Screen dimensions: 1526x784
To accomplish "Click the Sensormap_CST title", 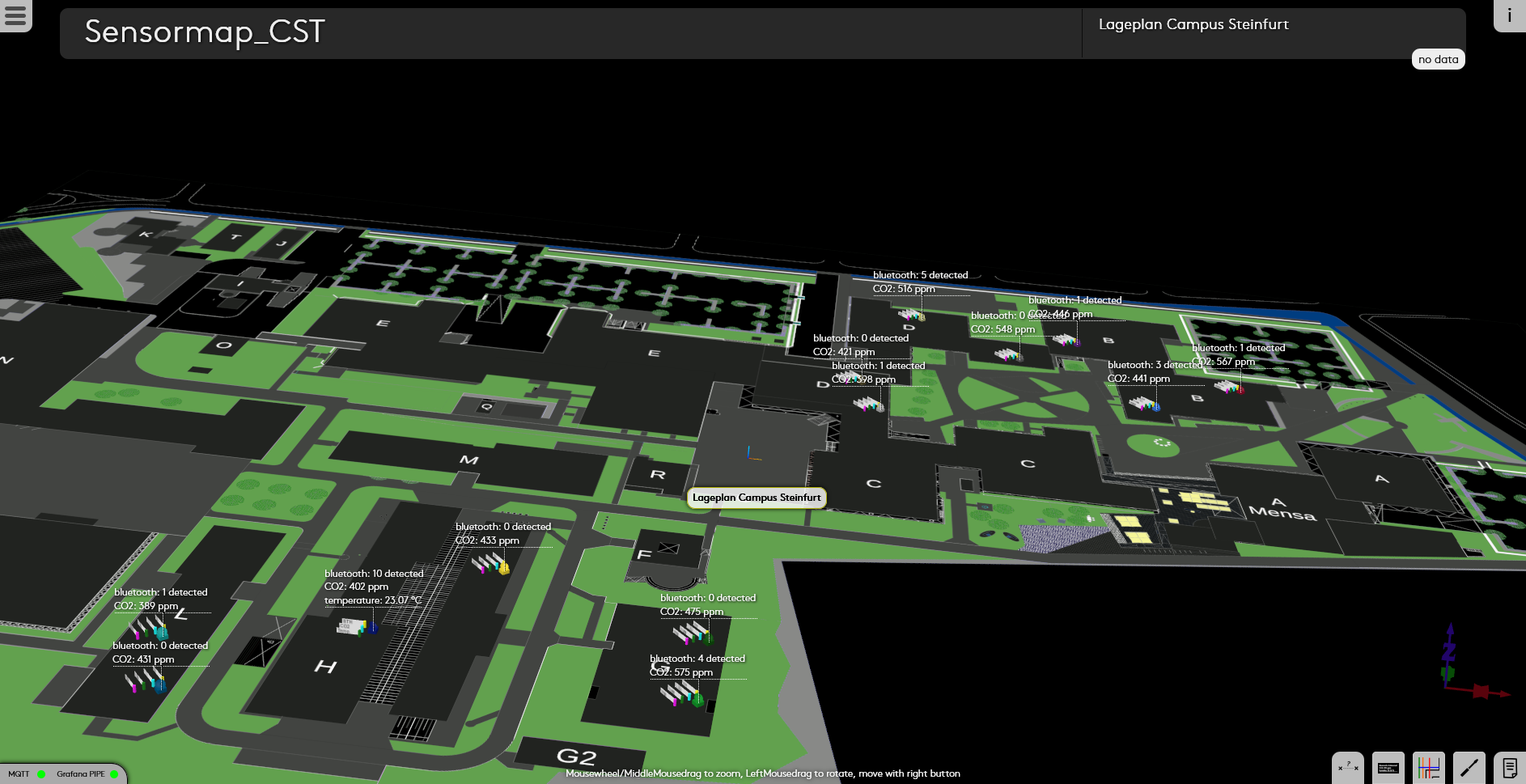I will [205, 32].
